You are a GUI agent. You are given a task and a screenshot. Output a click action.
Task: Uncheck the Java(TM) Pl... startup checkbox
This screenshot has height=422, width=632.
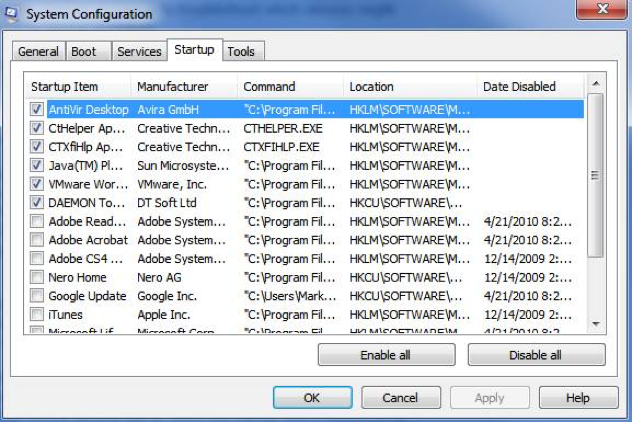tap(37, 165)
